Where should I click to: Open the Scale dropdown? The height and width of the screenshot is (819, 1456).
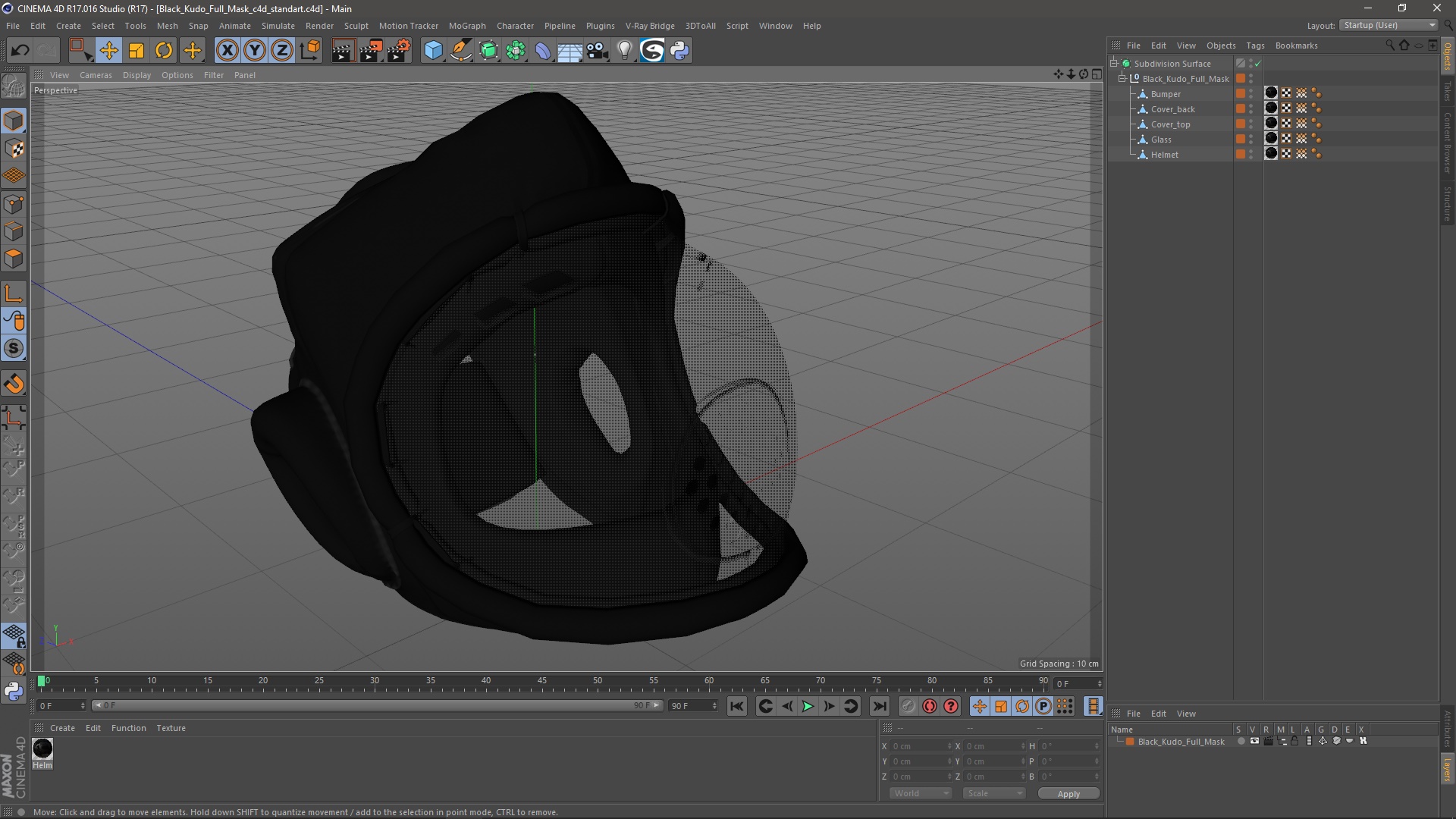click(x=994, y=793)
